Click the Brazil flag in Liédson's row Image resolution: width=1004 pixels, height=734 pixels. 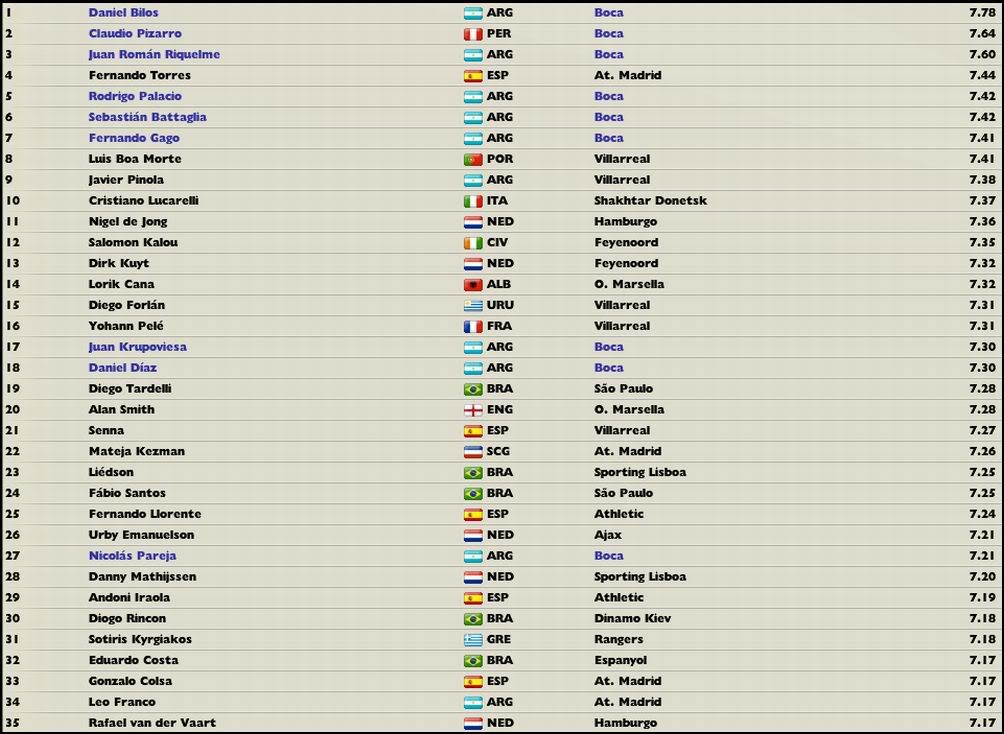coord(473,473)
